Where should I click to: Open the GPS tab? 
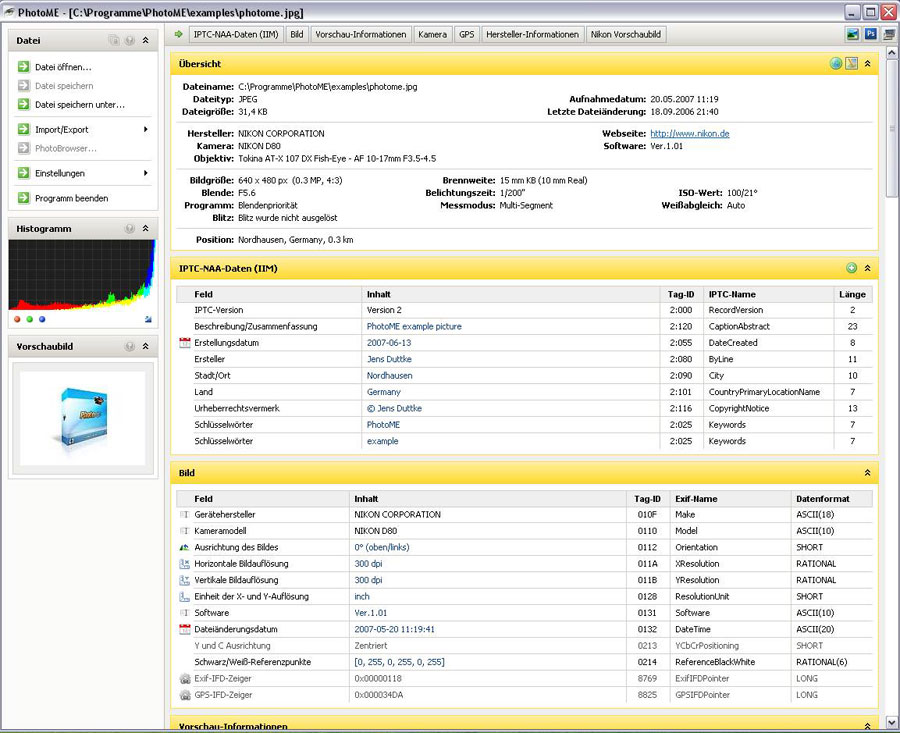466,34
